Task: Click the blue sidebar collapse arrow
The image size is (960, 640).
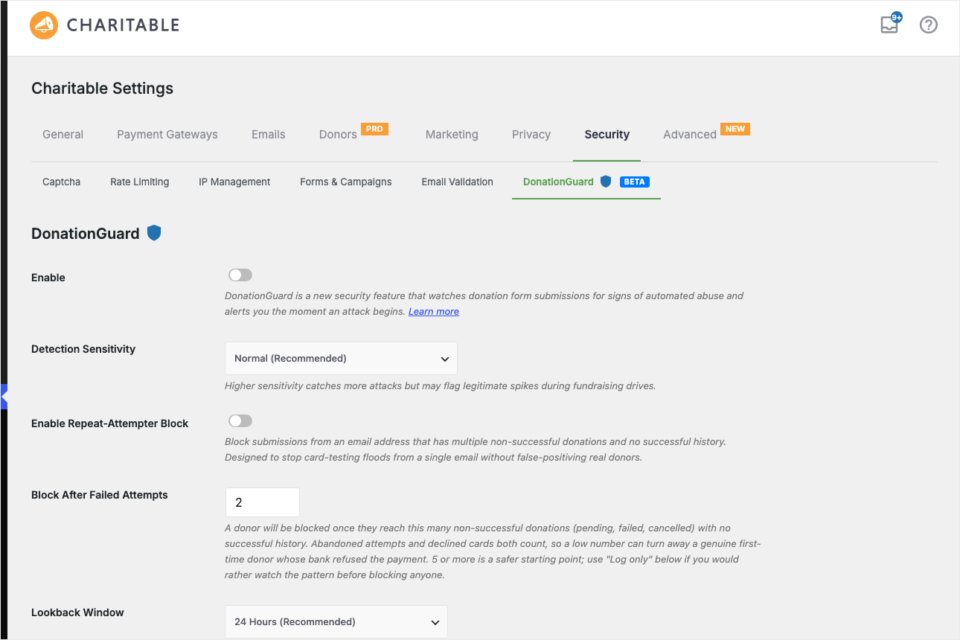Action: coord(4,397)
